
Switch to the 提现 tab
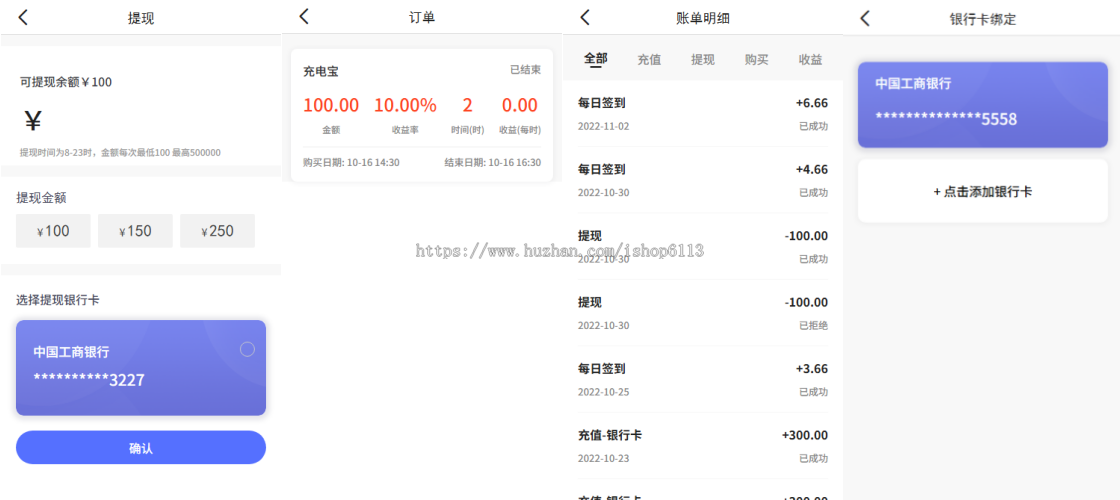[x=703, y=60]
